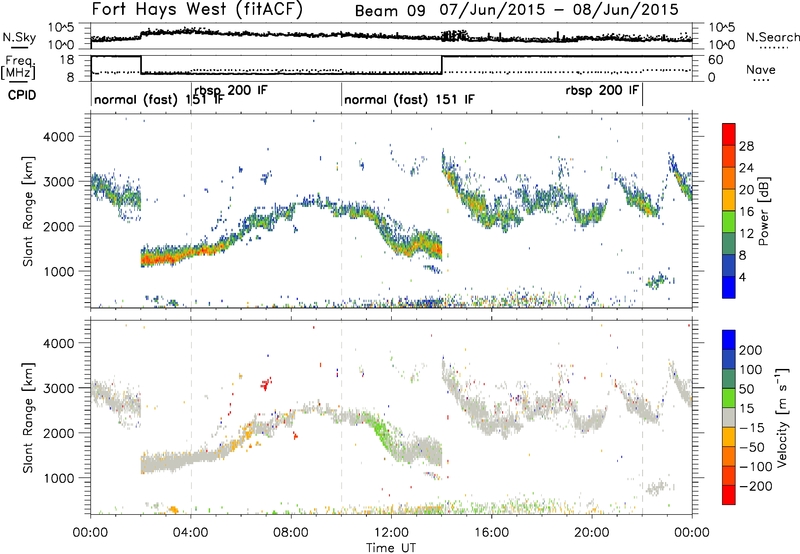Click the 'Nave' legend label
This screenshot has height=554, width=800.
tap(761, 70)
